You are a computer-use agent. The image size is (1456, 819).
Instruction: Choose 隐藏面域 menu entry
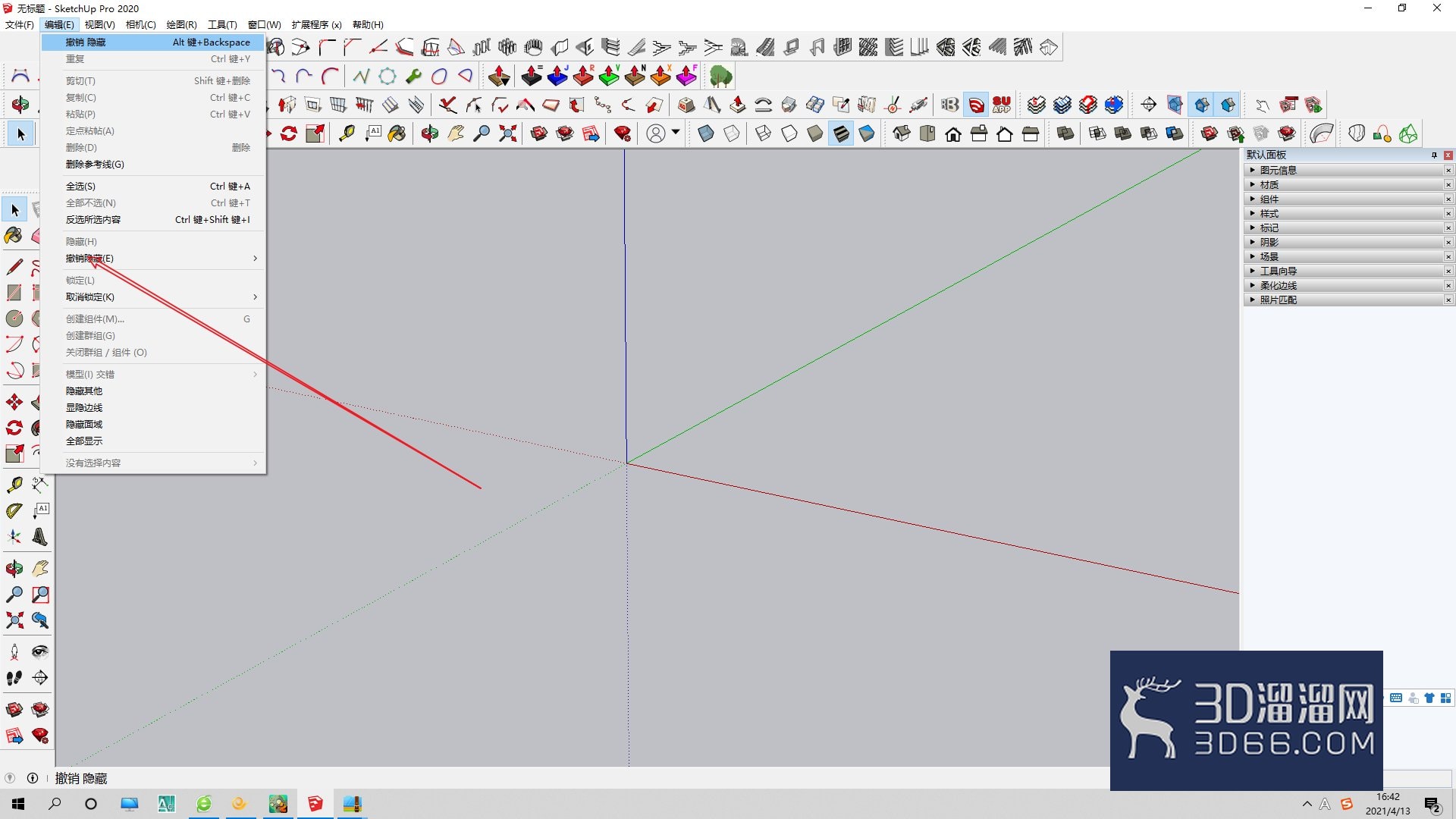[152, 425]
